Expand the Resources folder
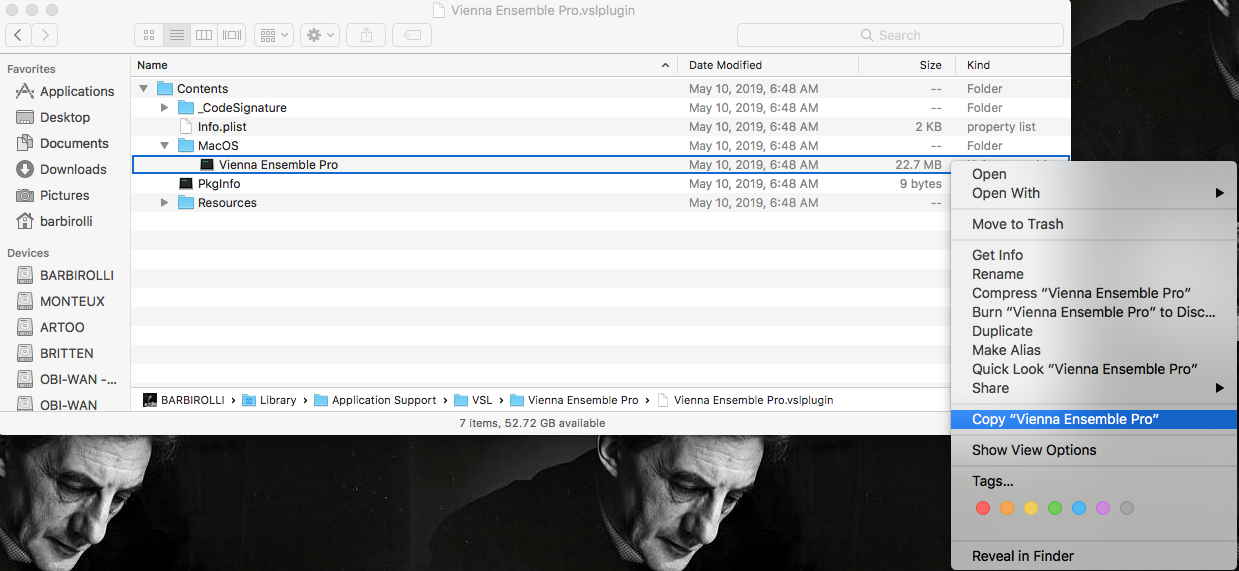 pos(165,203)
